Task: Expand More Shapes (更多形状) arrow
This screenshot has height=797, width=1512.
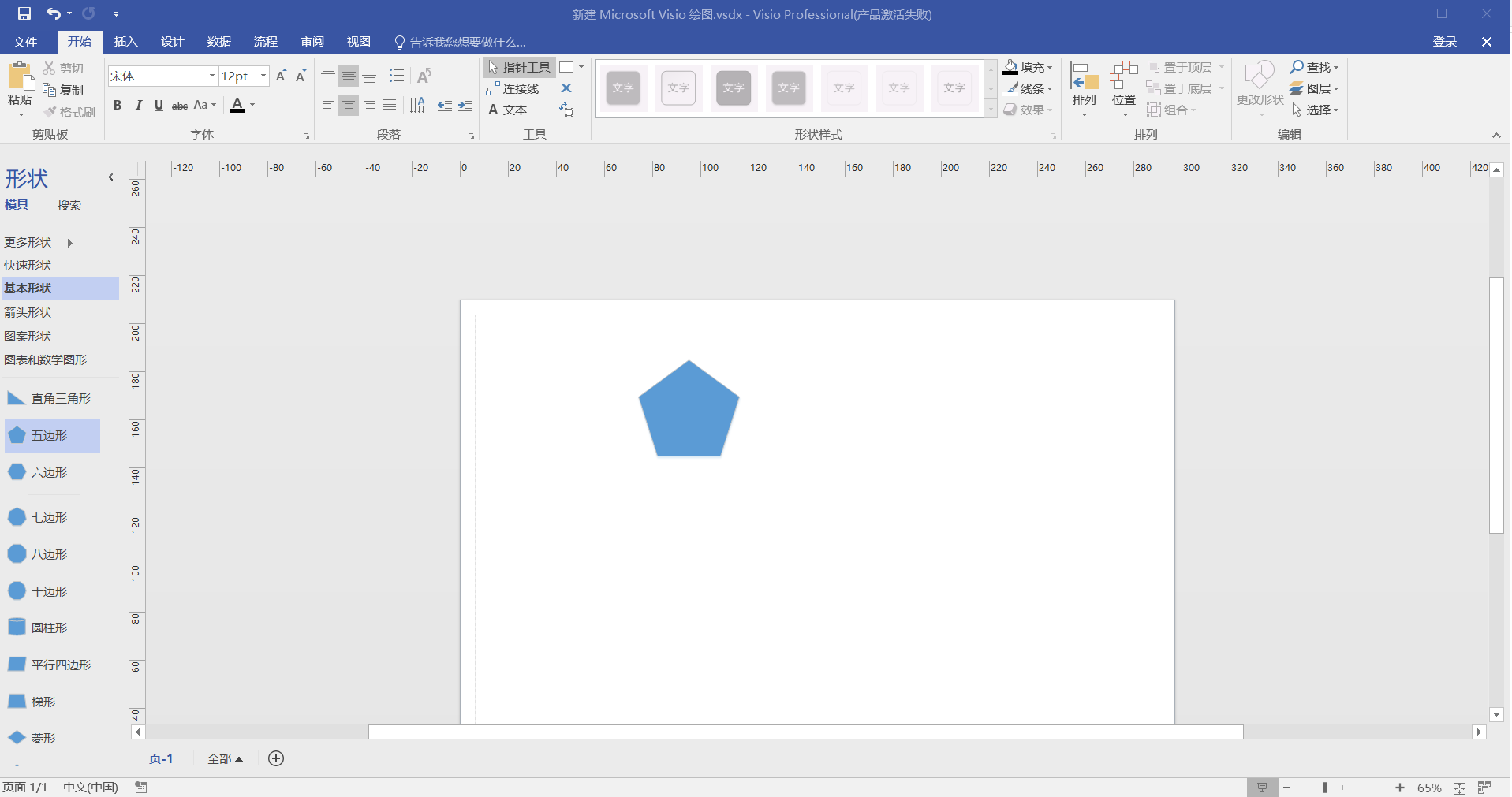Action: (x=70, y=243)
